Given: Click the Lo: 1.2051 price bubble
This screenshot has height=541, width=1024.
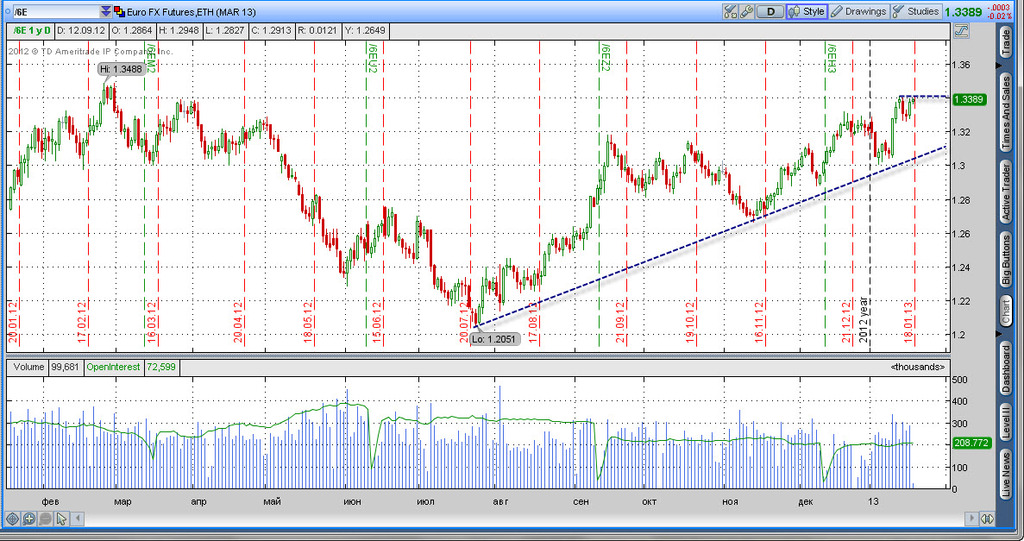Looking at the screenshot, I should tap(495, 339).
